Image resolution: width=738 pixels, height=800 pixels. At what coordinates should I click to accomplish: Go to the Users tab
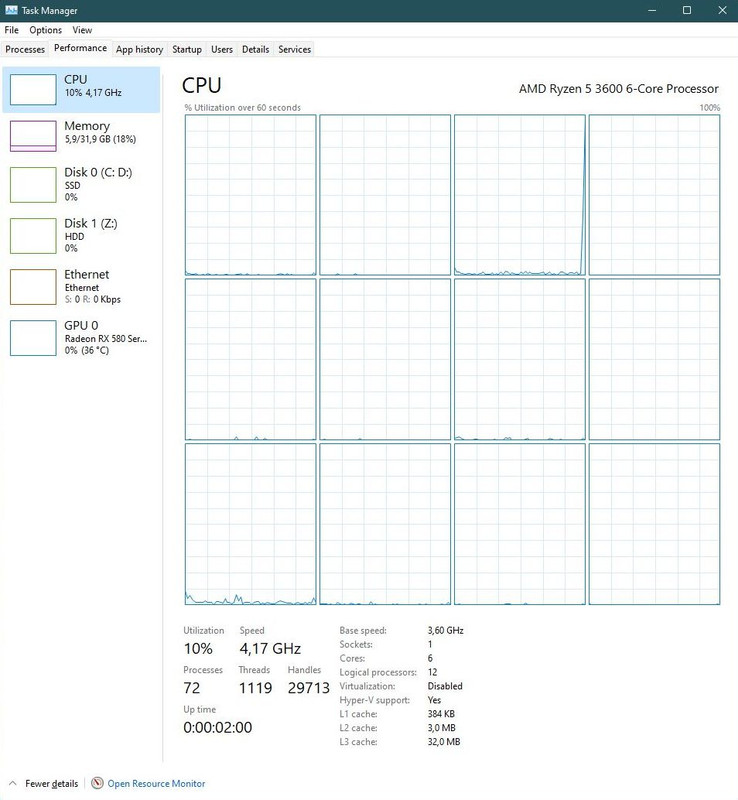coord(222,49)
